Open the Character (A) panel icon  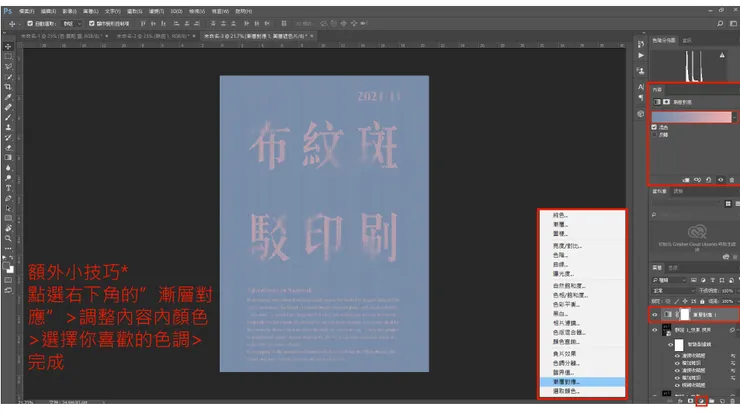[x=640, y=87]
